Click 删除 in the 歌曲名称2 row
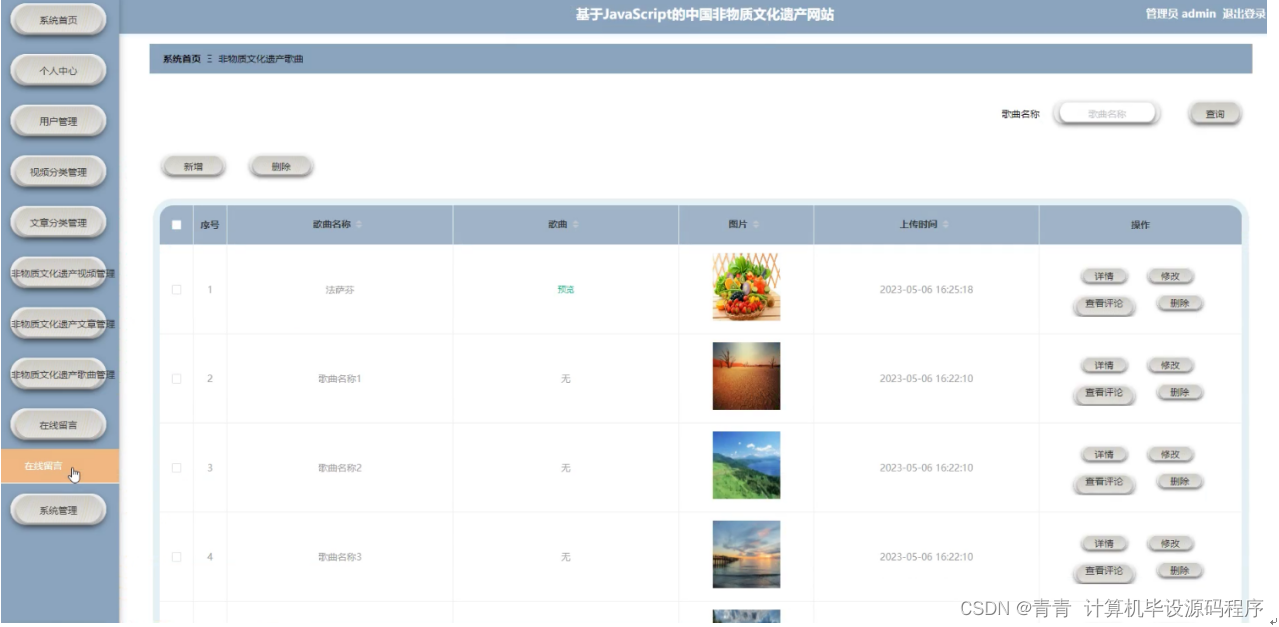Viewport: 1279px width, 627px height. (1179, 482)
